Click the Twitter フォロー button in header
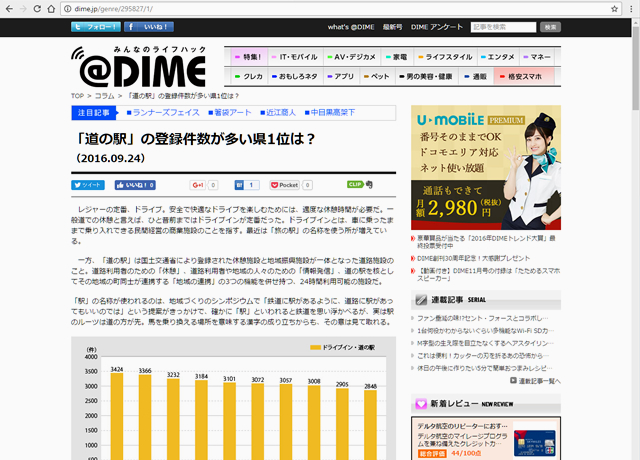This screenshot has height=460, width=640. point(95,27)
